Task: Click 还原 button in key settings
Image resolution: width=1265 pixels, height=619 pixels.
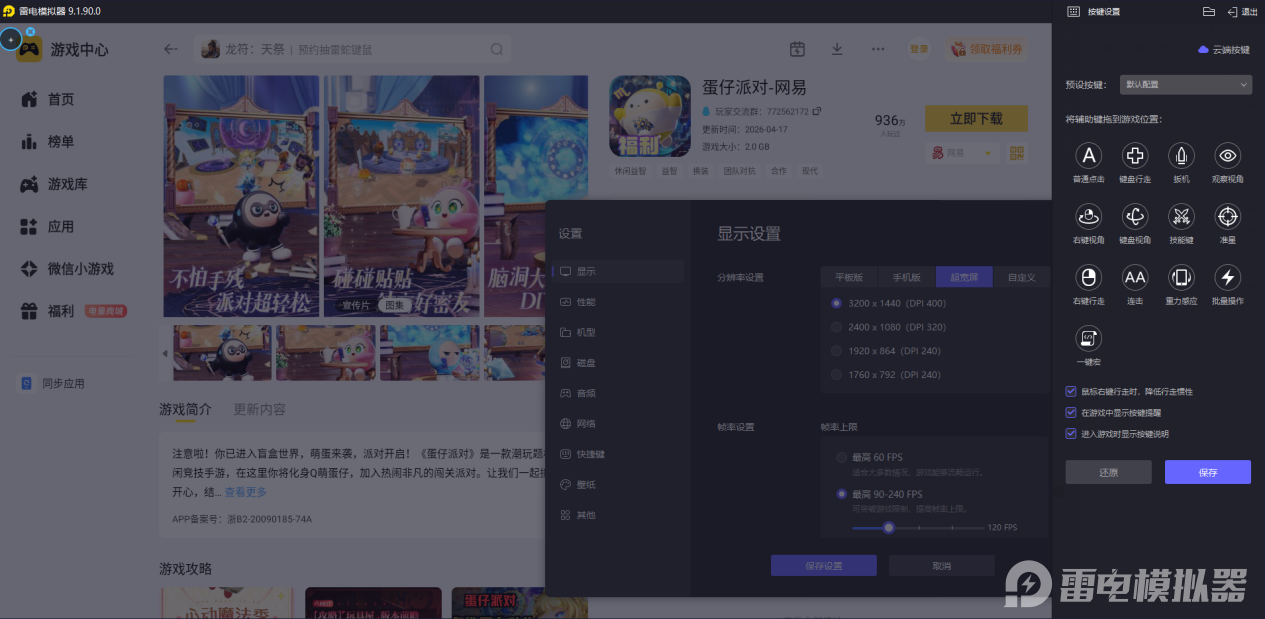Action: click(x=1108, y=472)
